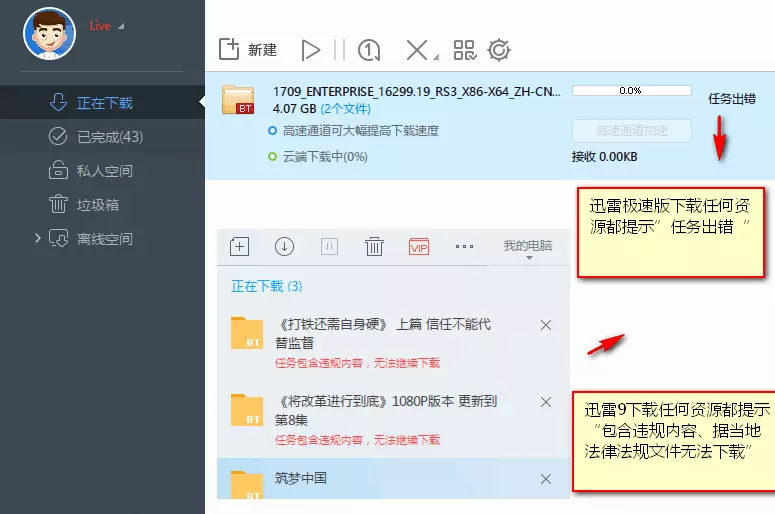This screenshot has width=775, height=514.
Task: Click the 高速通道加速 button
Action: [x=632, y=131]
